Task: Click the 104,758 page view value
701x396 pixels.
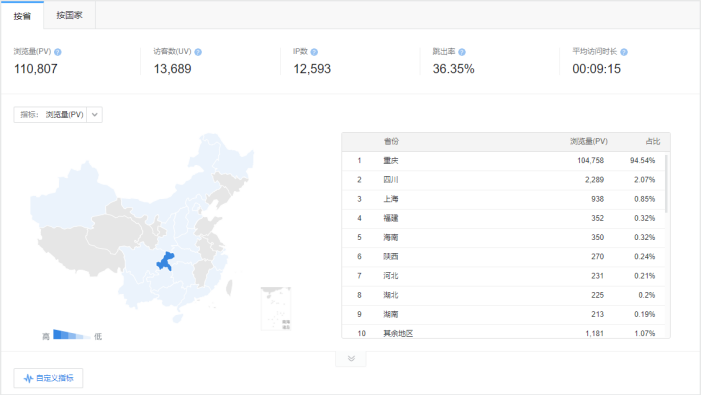Action: 591,160
